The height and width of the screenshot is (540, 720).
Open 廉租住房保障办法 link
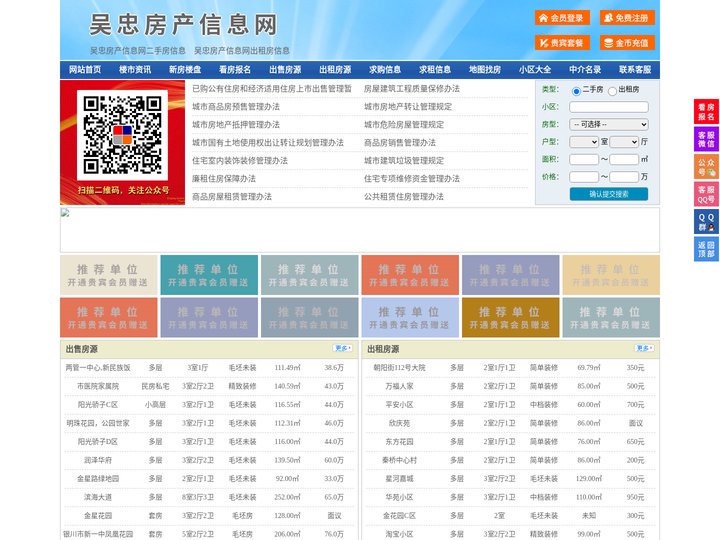[224, 179]
